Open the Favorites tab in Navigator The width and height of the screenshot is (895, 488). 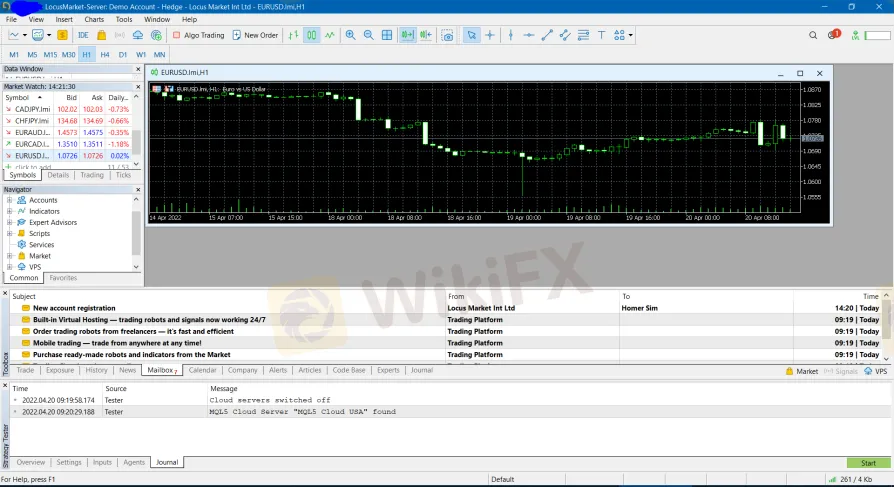pos(63,278)
